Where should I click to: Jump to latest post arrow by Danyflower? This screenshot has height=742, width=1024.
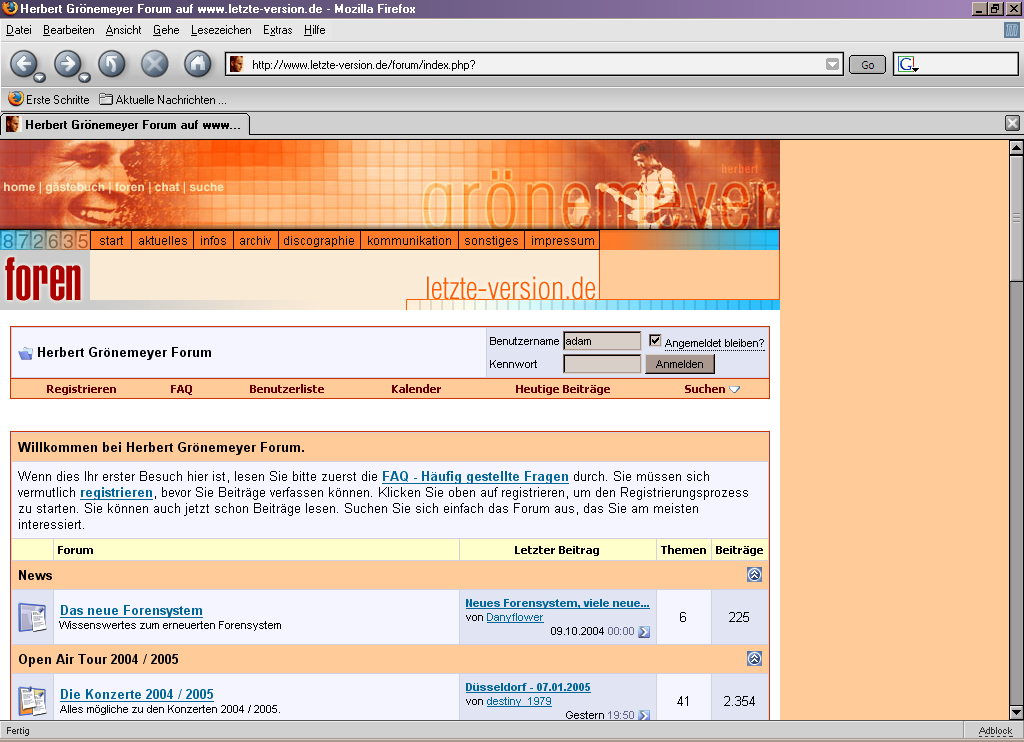644,632
